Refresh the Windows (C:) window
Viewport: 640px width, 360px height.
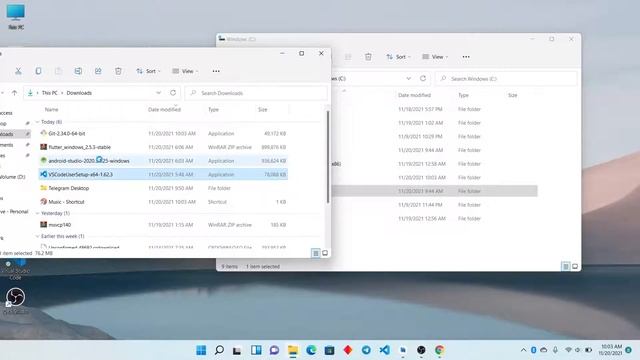[x=423, y=78]
